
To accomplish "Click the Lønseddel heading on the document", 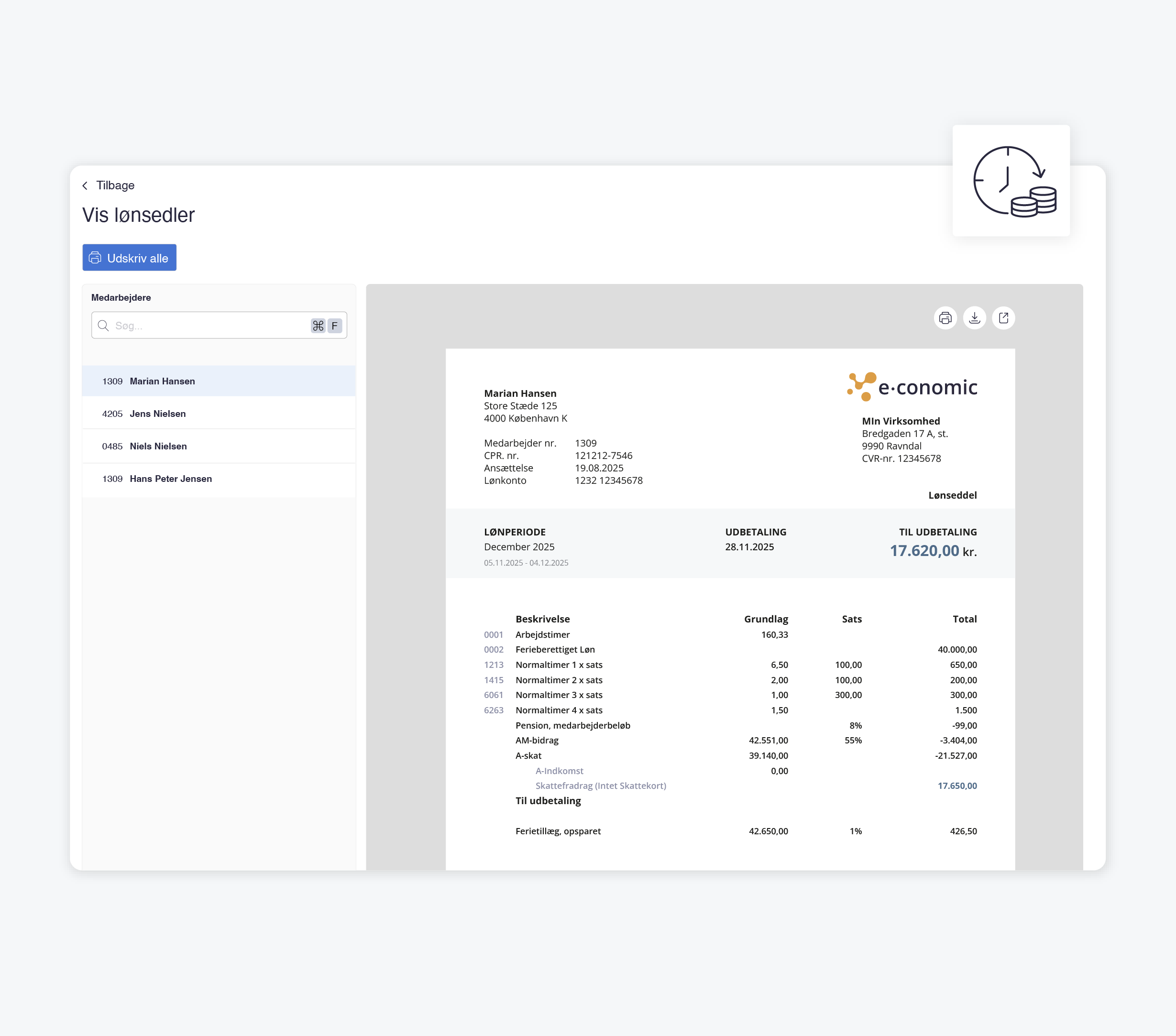I will click(952, 495).
